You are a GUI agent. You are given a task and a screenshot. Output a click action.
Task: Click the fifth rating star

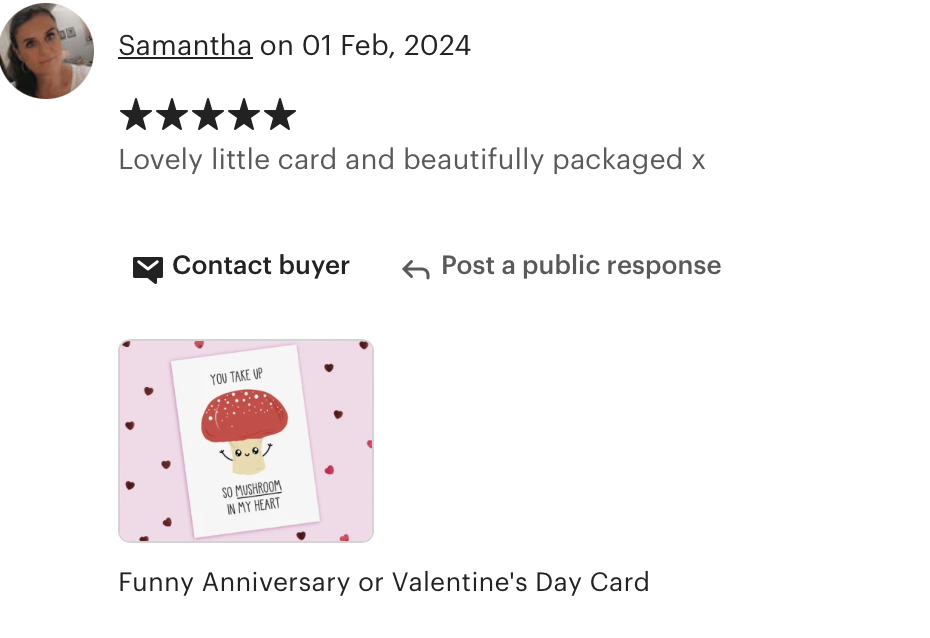tap(279, 114)
